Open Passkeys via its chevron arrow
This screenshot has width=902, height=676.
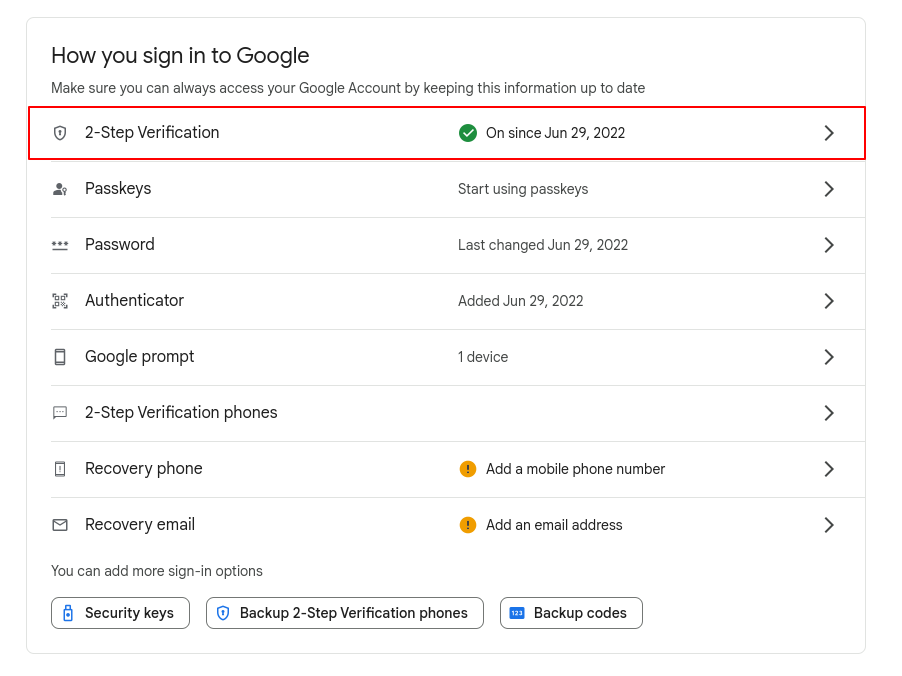[828, 189]
